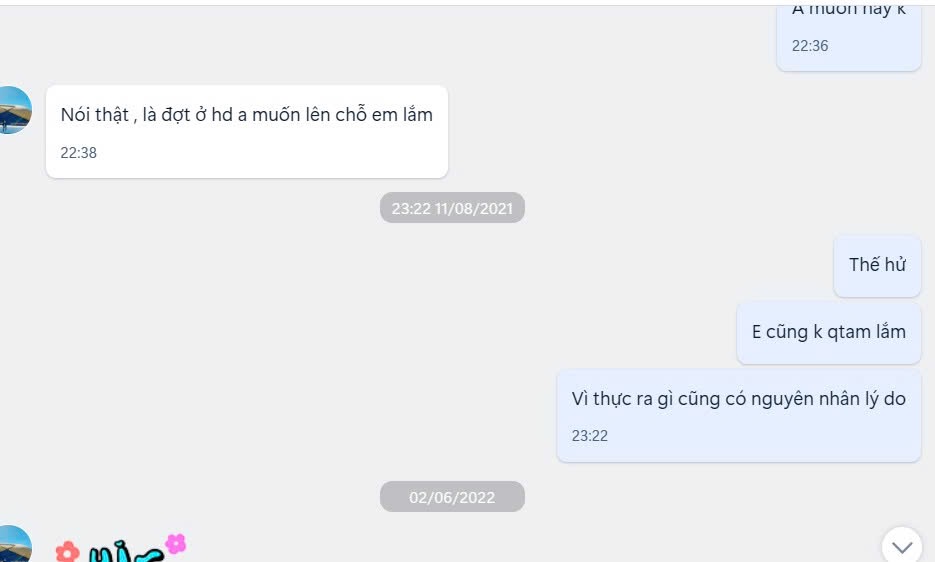The width and height of the screenshot is (935, 562).
Task: Jump to latest messages with down chevron
Action: pyautogui.click(x=902, y=545)
